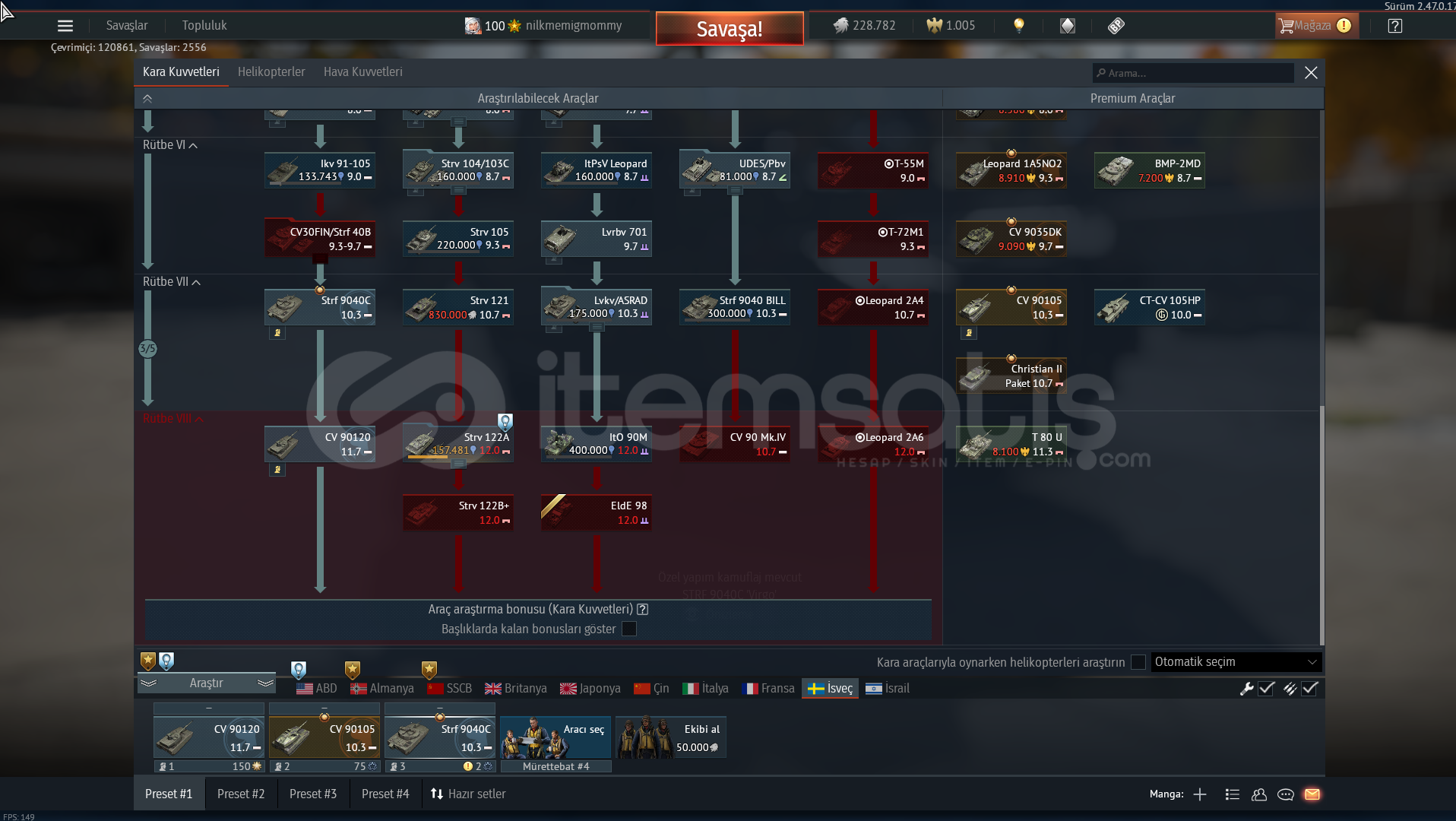Click the Arama search field
The image size is (1456, 821).
tap(1193, 73)
